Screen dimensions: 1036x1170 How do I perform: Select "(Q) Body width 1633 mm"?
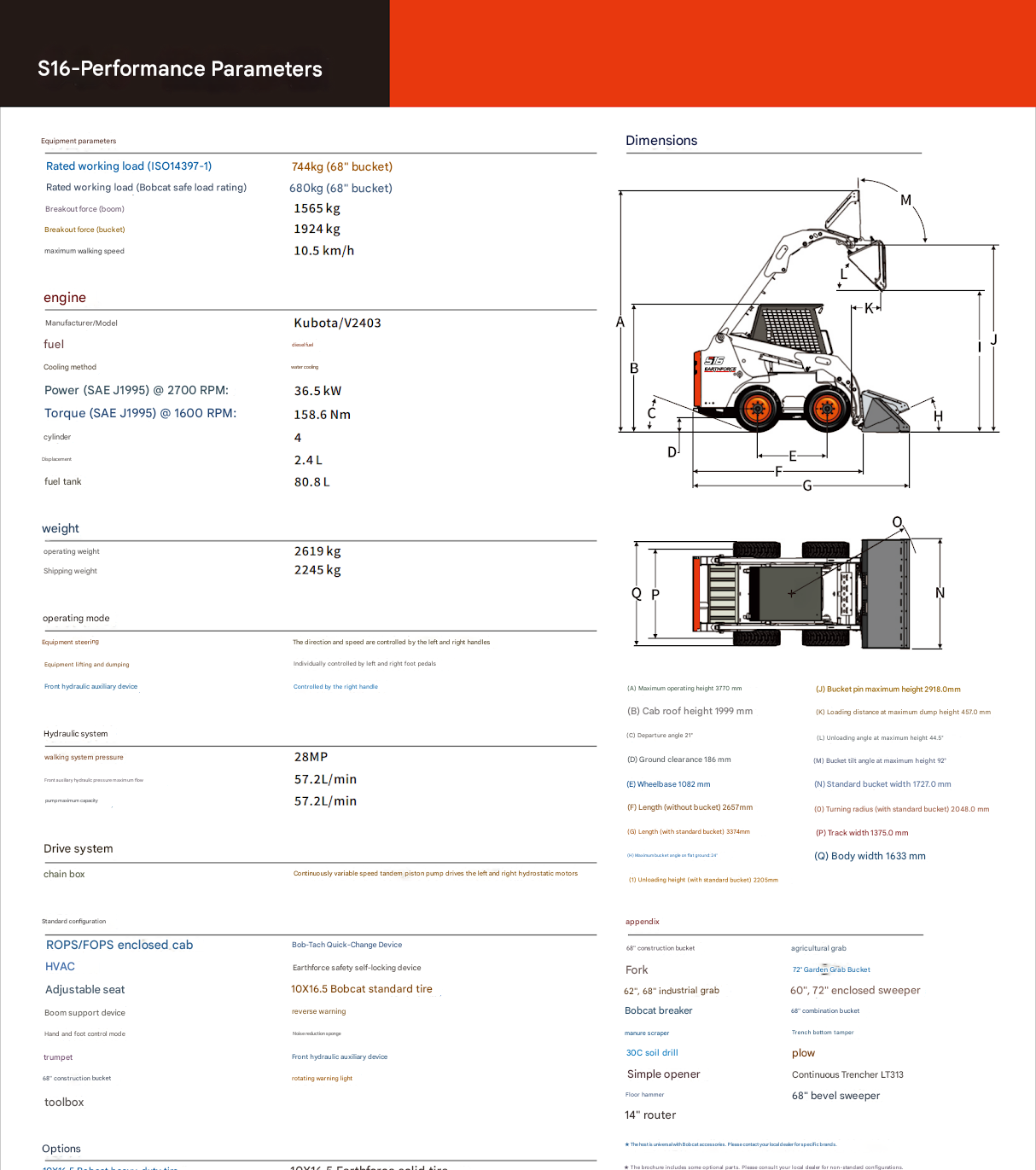pos(870,856)
